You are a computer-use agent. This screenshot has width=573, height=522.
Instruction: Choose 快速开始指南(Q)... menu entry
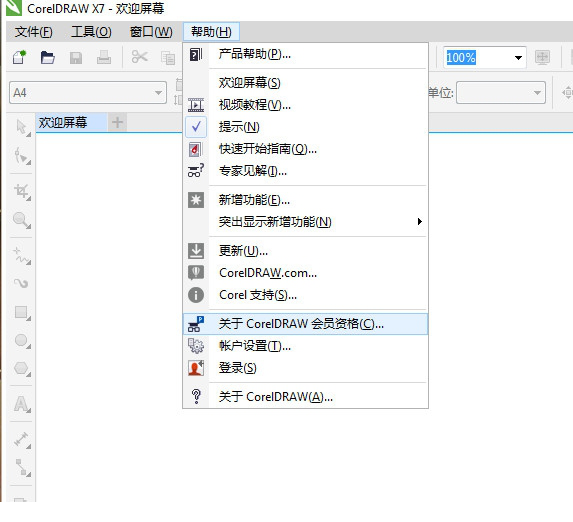click(x=306, y=149)
